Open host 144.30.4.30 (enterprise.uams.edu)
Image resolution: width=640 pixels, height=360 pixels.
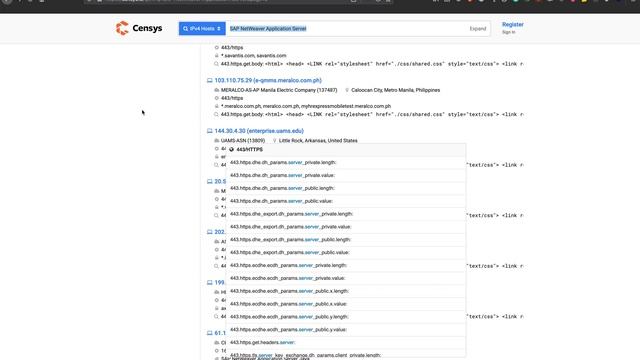pyautogui.click(x=259, y=131)
